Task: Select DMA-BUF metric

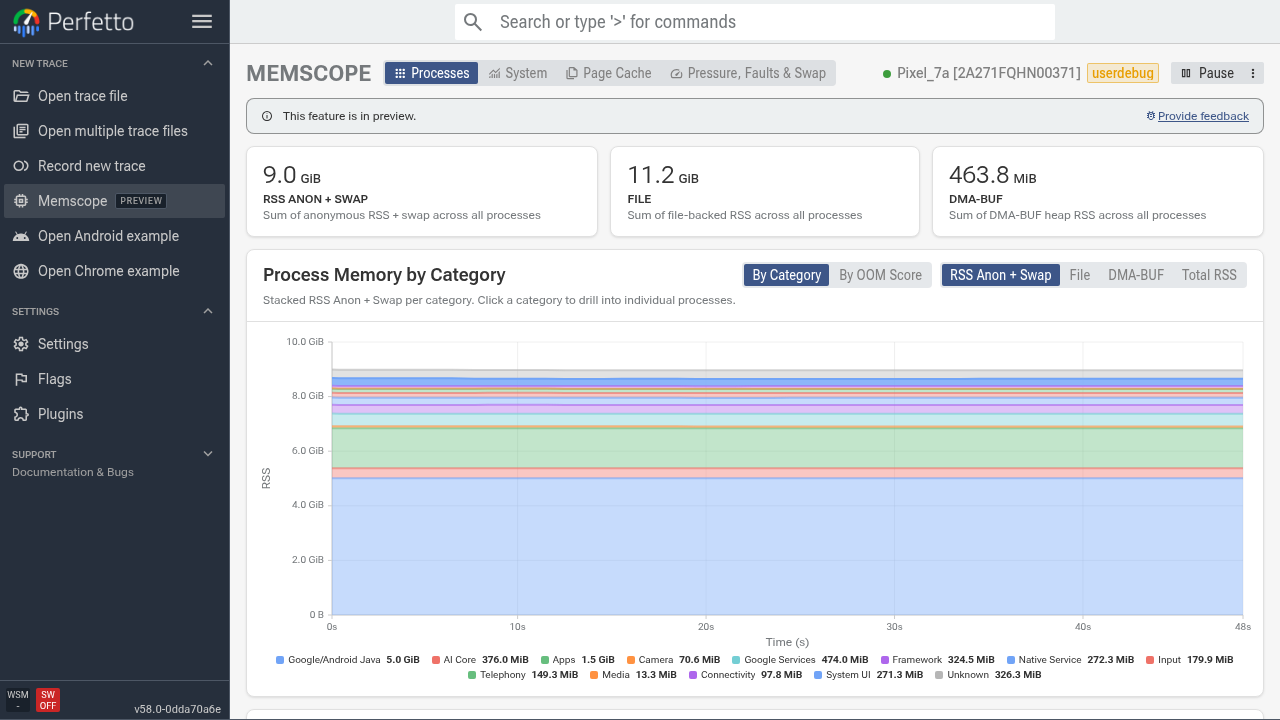Action: pyautogui.click(x=1136, y=275)
